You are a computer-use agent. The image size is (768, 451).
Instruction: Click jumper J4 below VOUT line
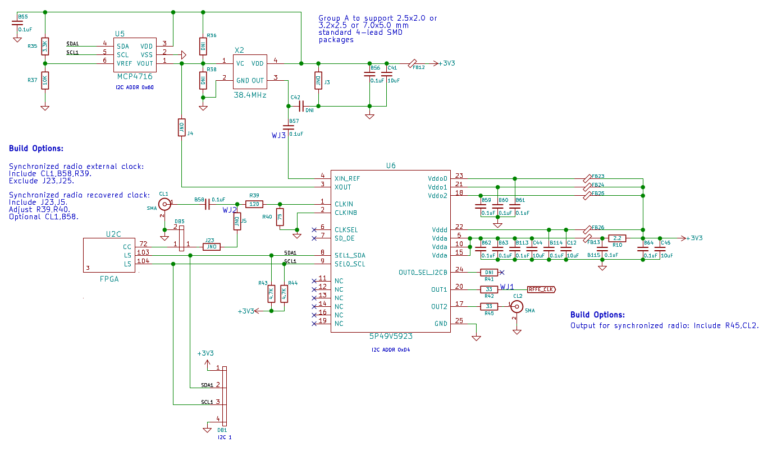click(181, 128)
